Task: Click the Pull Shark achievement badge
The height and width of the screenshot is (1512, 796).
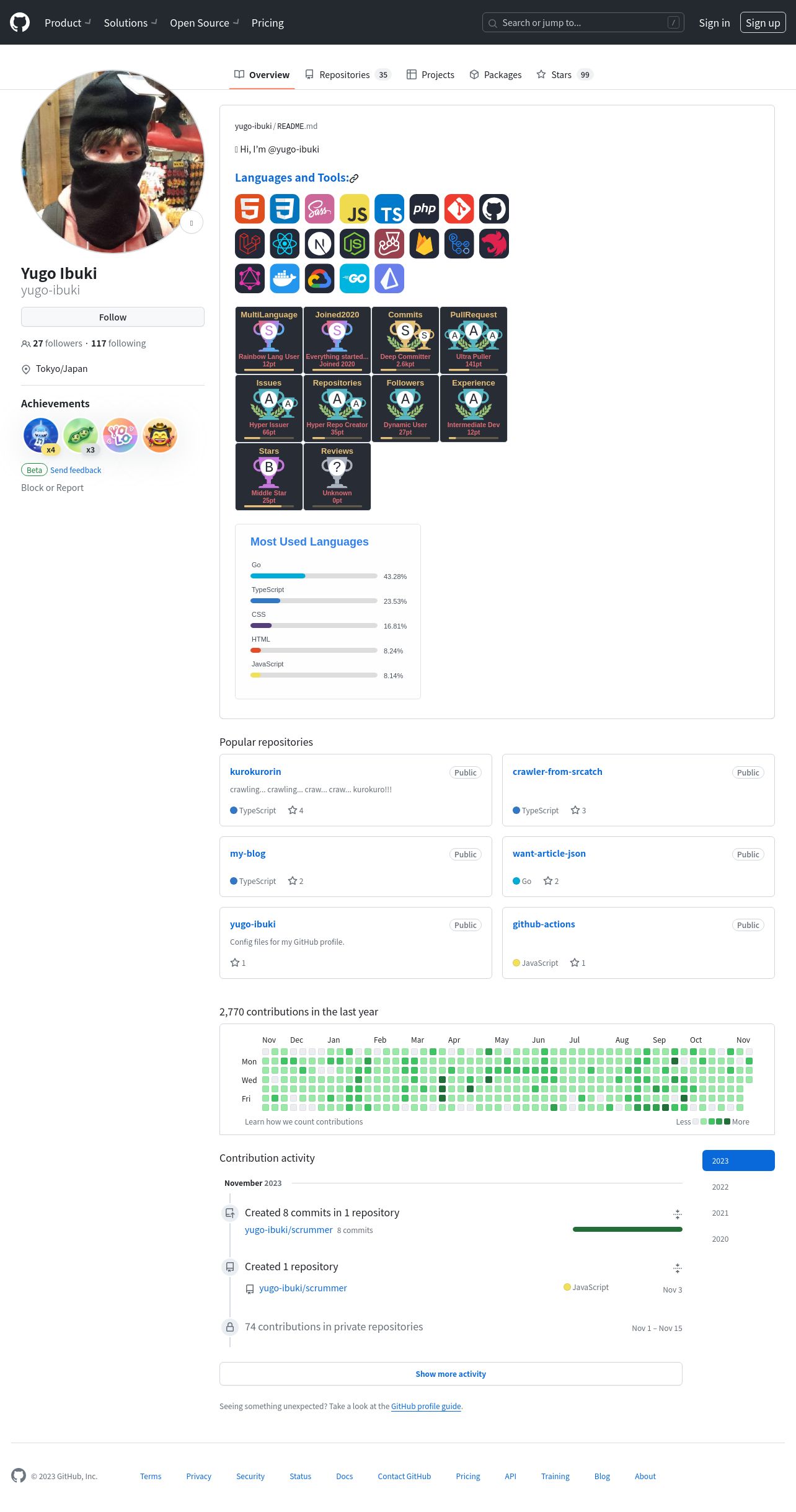Action: (41, 435)
